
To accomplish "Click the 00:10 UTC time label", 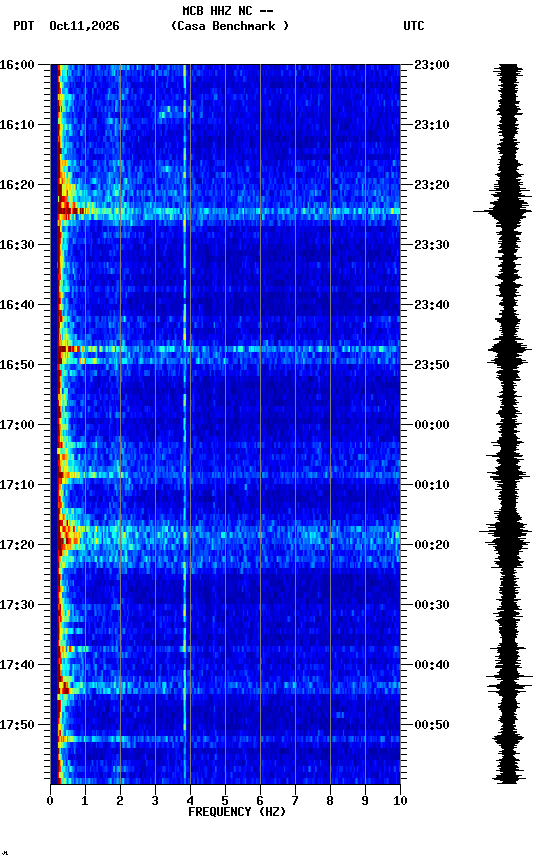I will [x=432, y=485].
